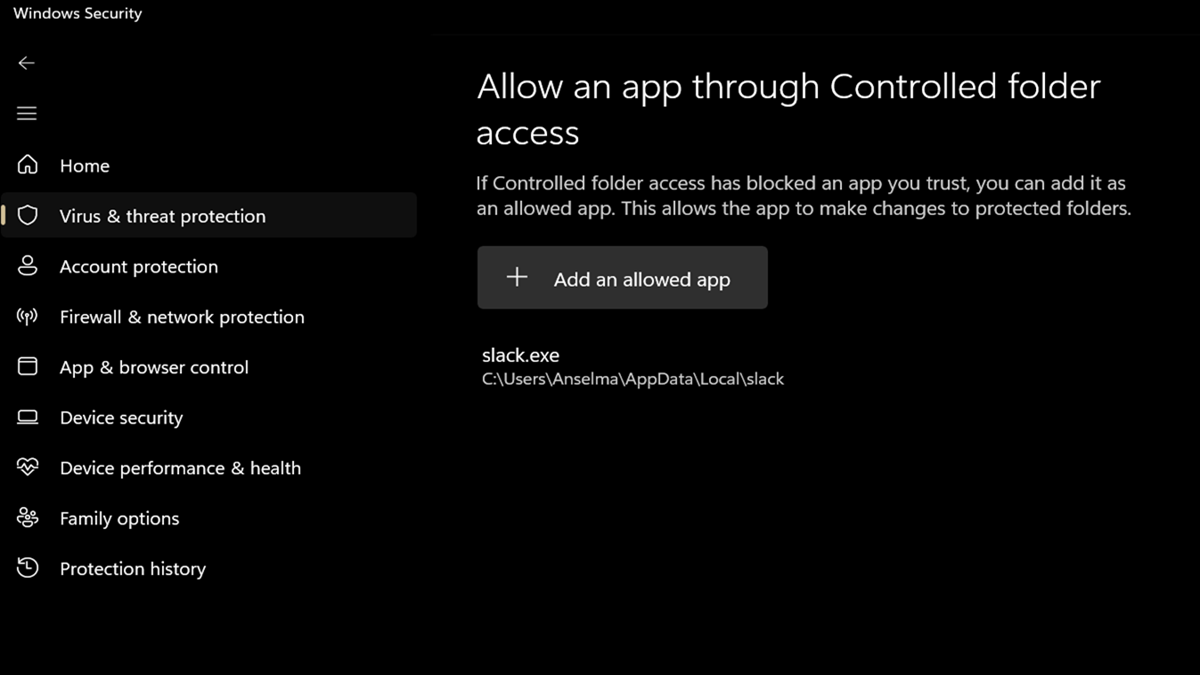Click the Add an allowed app button

[622, 278]
